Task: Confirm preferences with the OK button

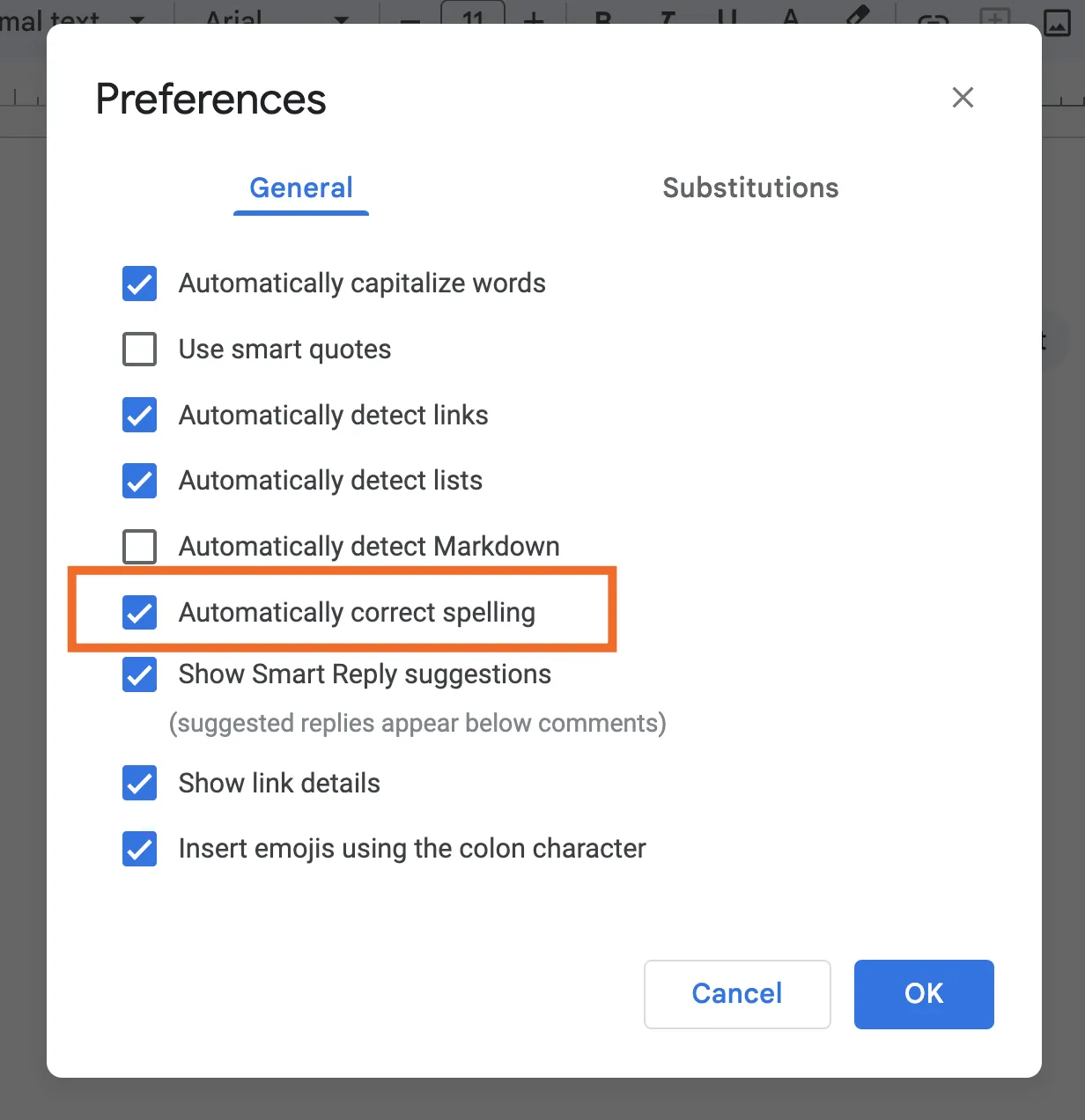Action: click(924, 994)
